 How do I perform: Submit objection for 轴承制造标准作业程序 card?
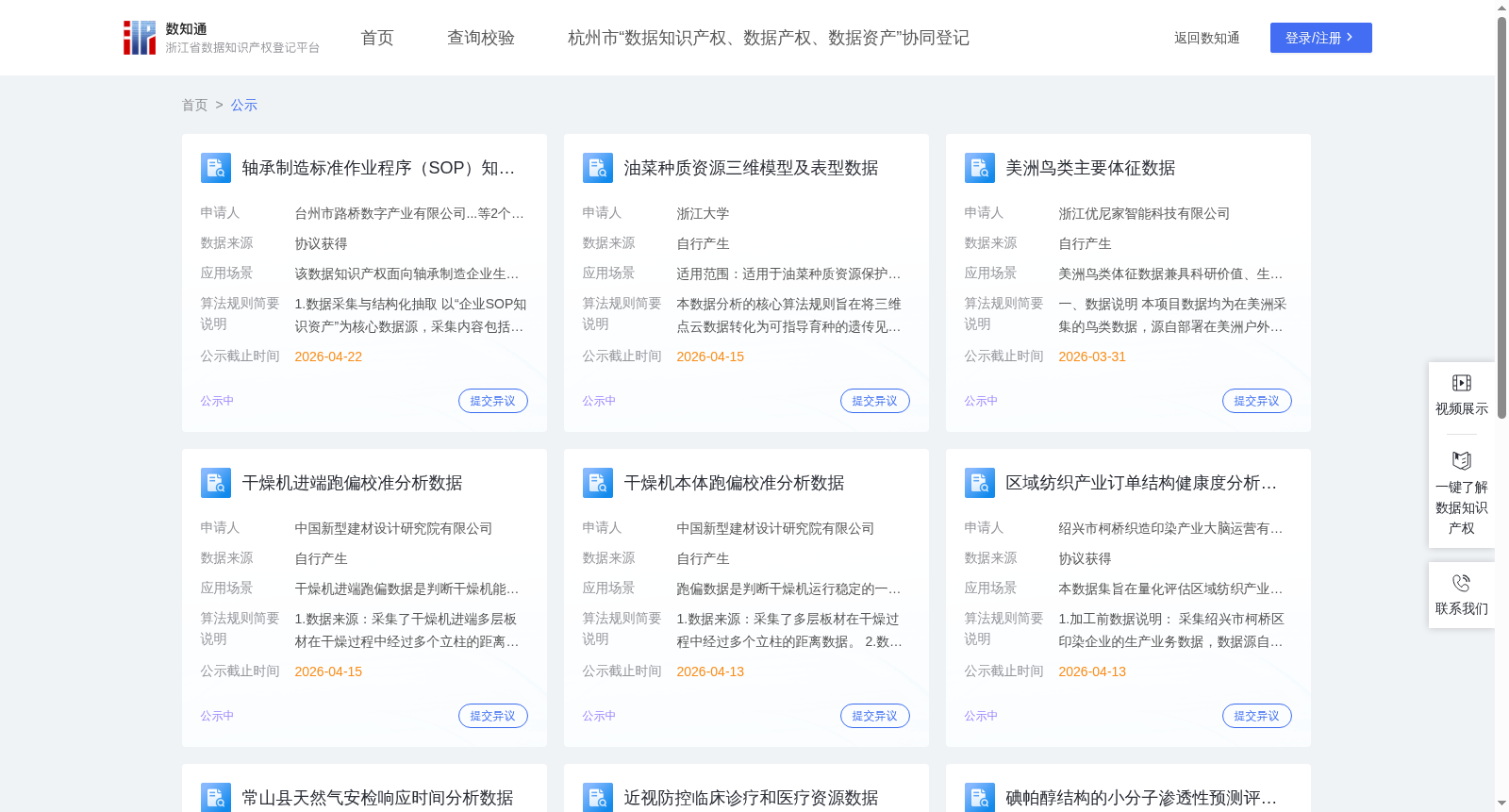coord(493,401)
